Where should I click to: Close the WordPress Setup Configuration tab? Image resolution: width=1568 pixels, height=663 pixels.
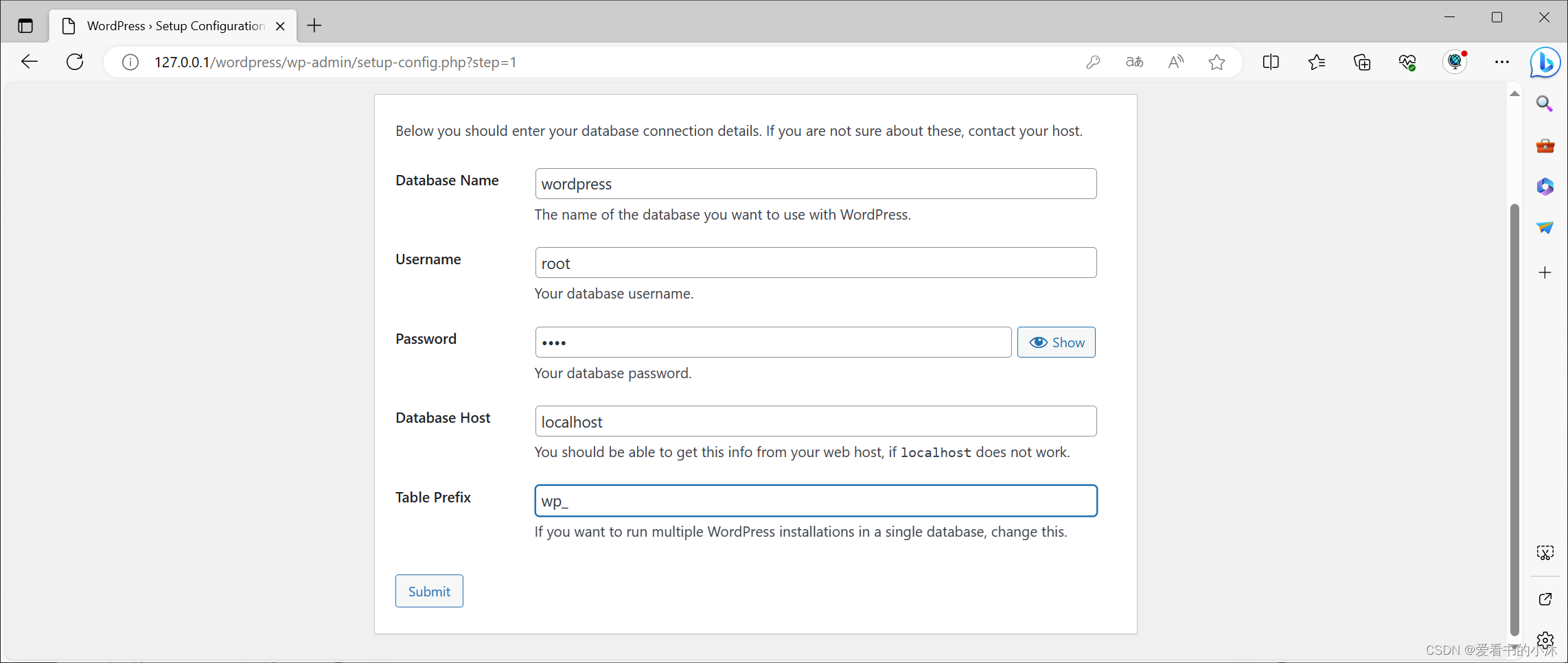[280, 26]
